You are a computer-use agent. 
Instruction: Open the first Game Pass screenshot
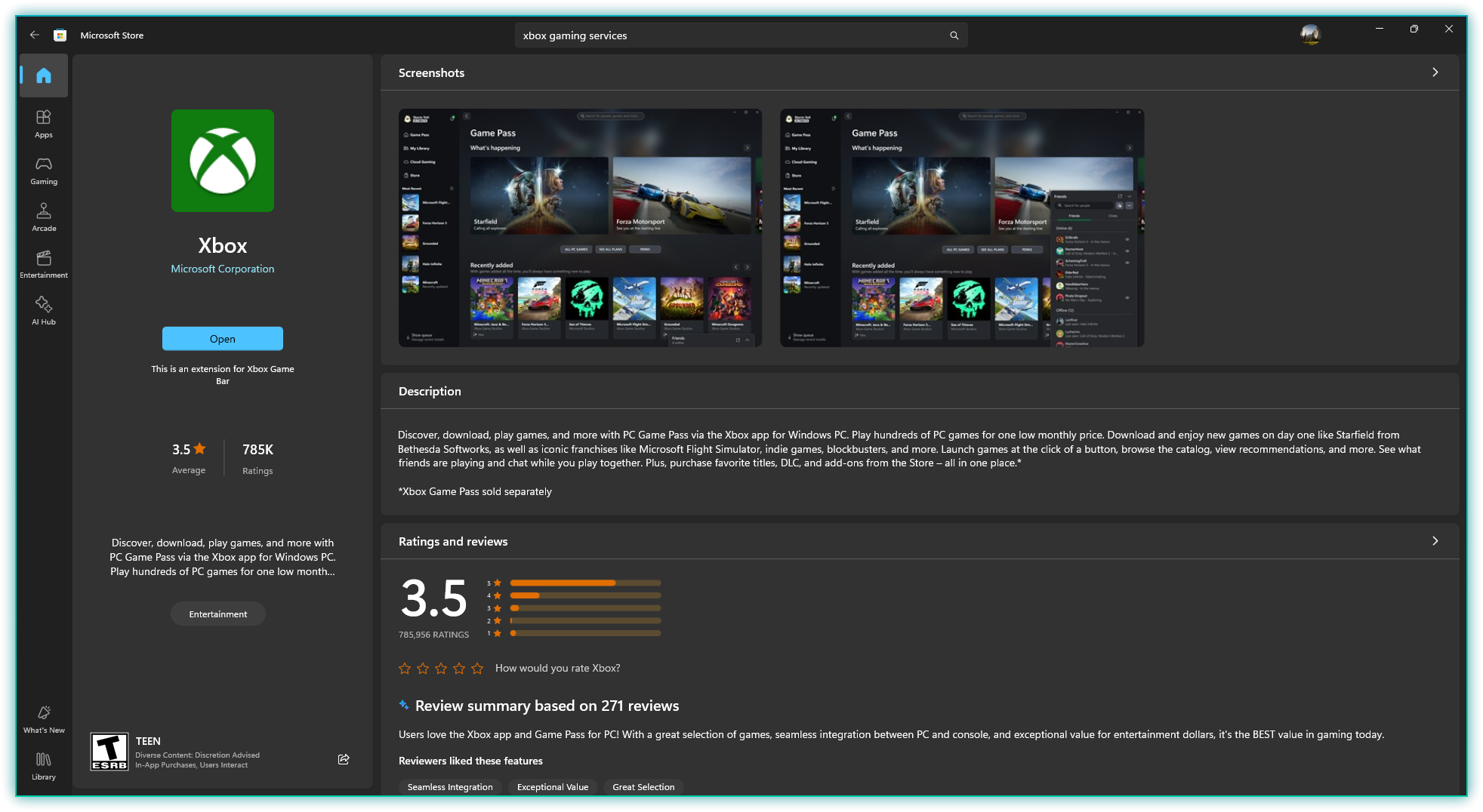(x=580, y=228)
